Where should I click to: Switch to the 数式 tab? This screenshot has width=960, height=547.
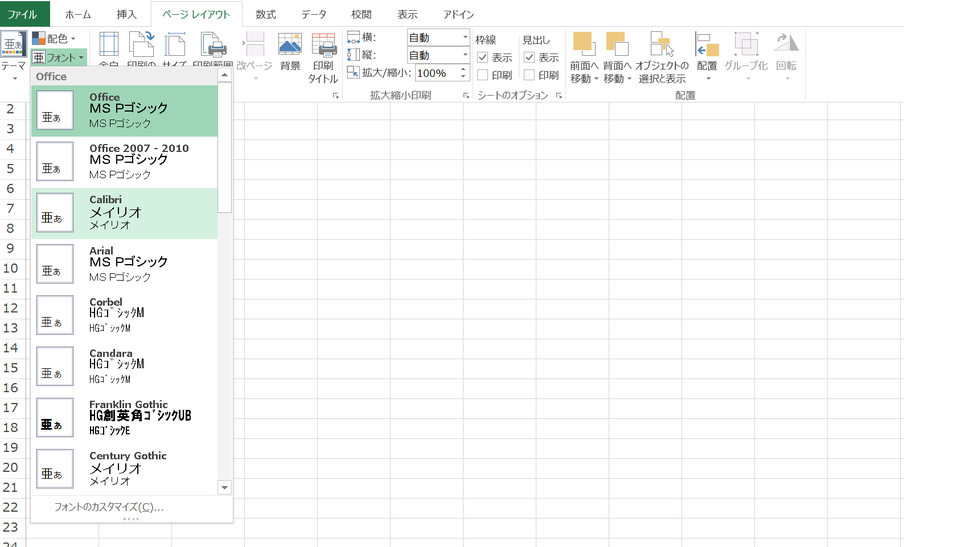click(x=266, y=14)
